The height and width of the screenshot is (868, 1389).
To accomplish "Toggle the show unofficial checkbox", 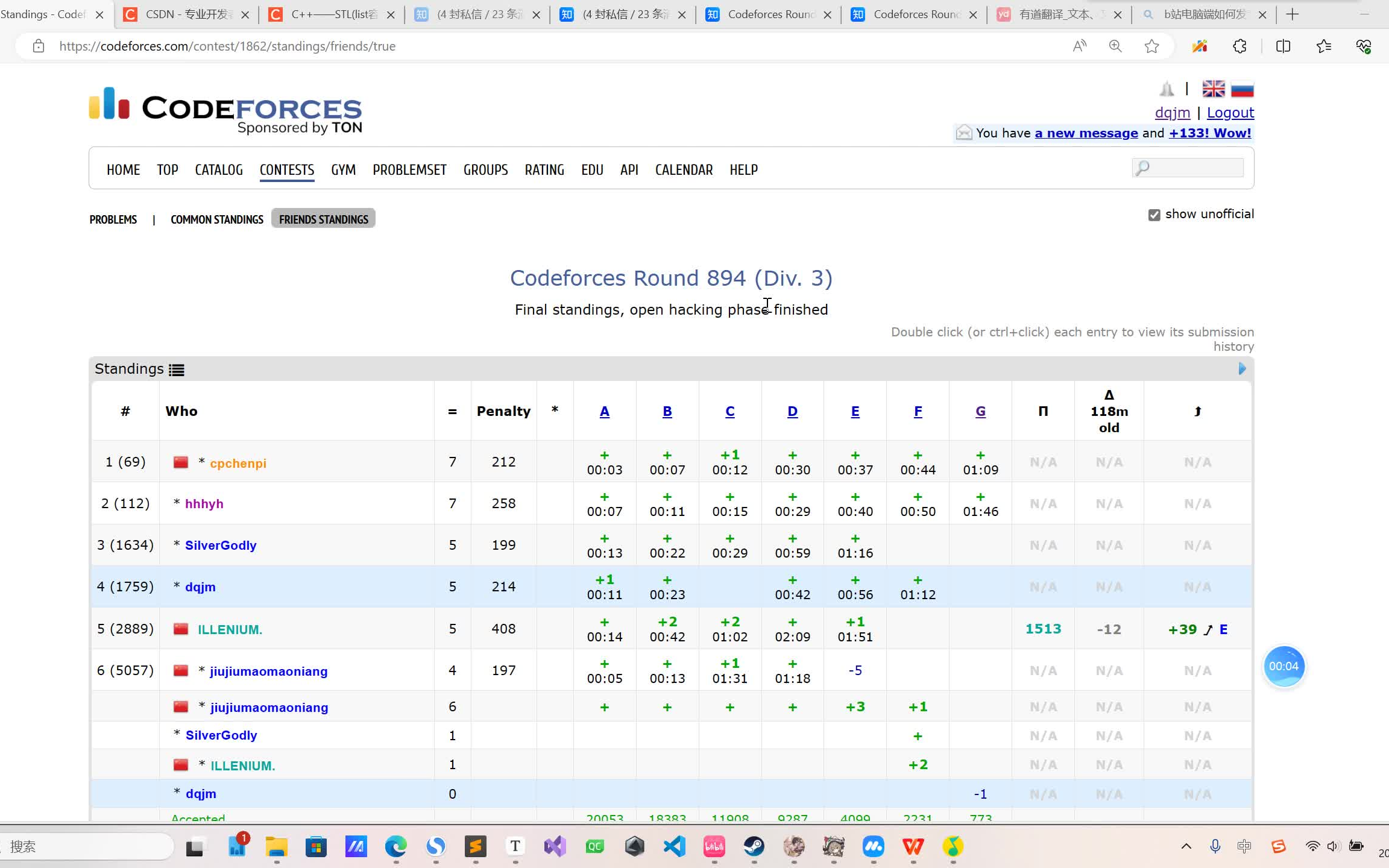I will point(1154,215).
